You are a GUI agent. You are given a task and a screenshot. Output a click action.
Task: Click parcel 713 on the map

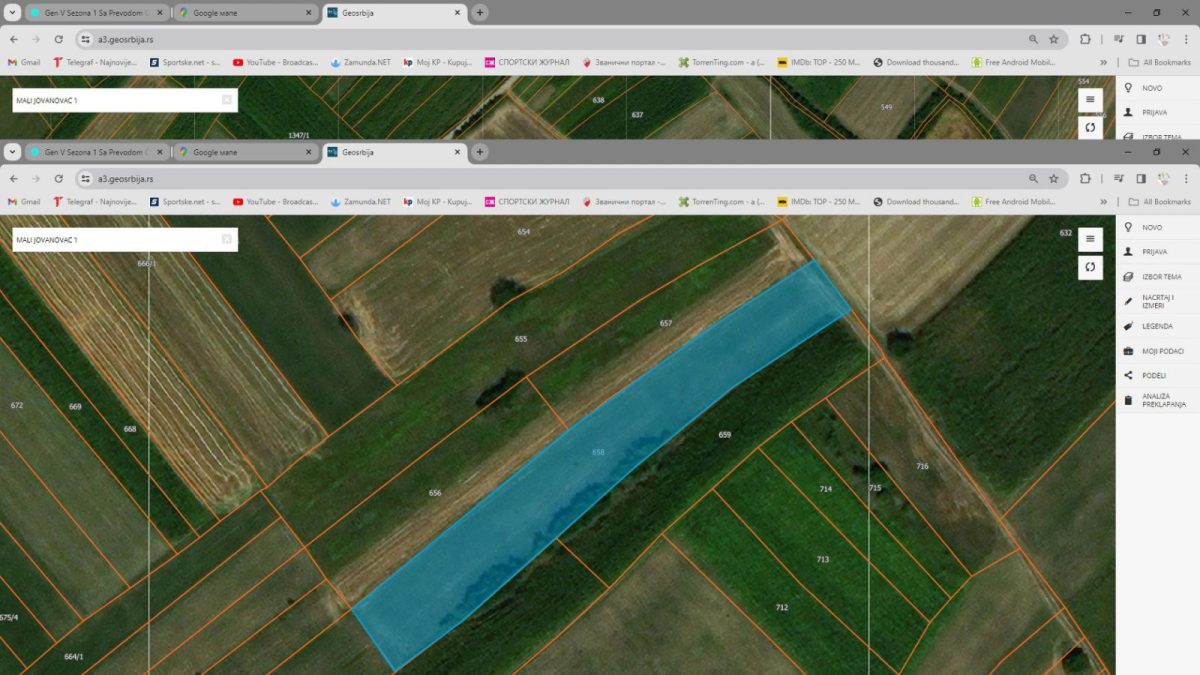[822, 560]
